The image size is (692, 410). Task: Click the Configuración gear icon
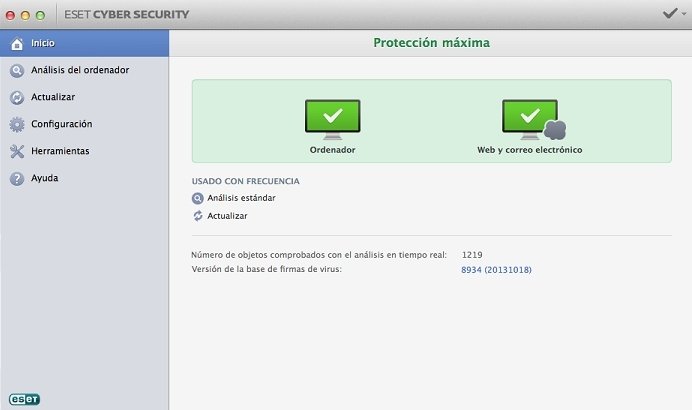[17, 124]
